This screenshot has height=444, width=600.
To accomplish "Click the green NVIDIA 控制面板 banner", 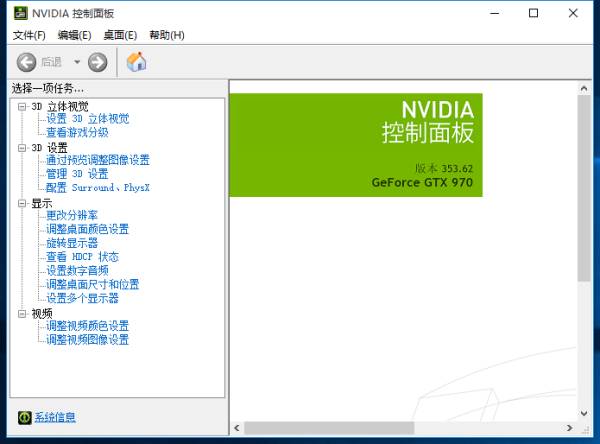I will coord(356,145).
